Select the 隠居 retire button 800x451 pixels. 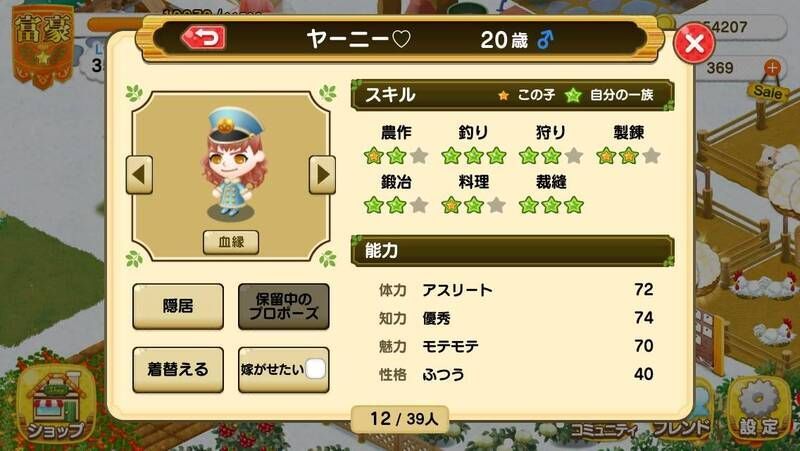(x=178, y=306)
